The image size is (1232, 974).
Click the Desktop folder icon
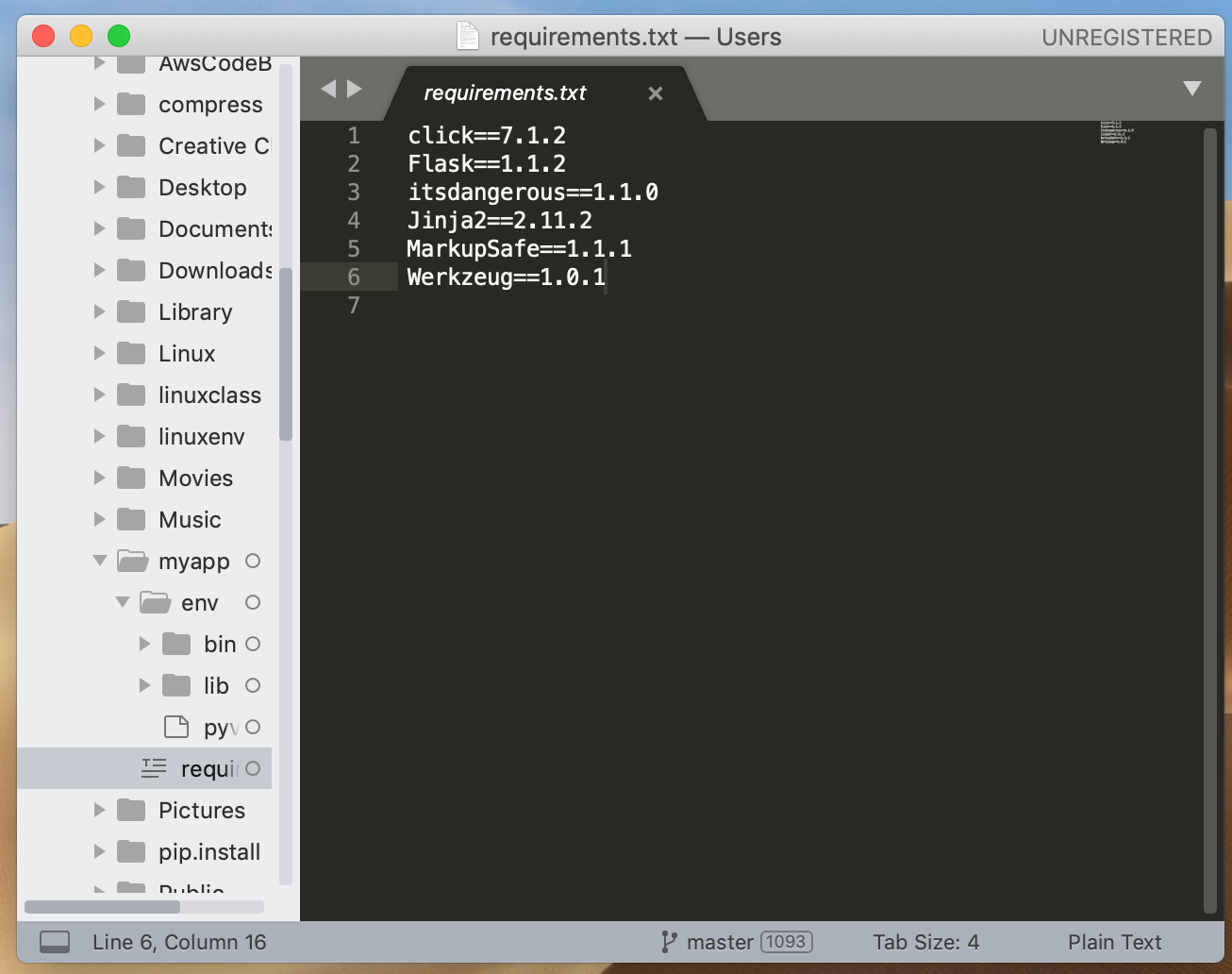tap(131, 187)
